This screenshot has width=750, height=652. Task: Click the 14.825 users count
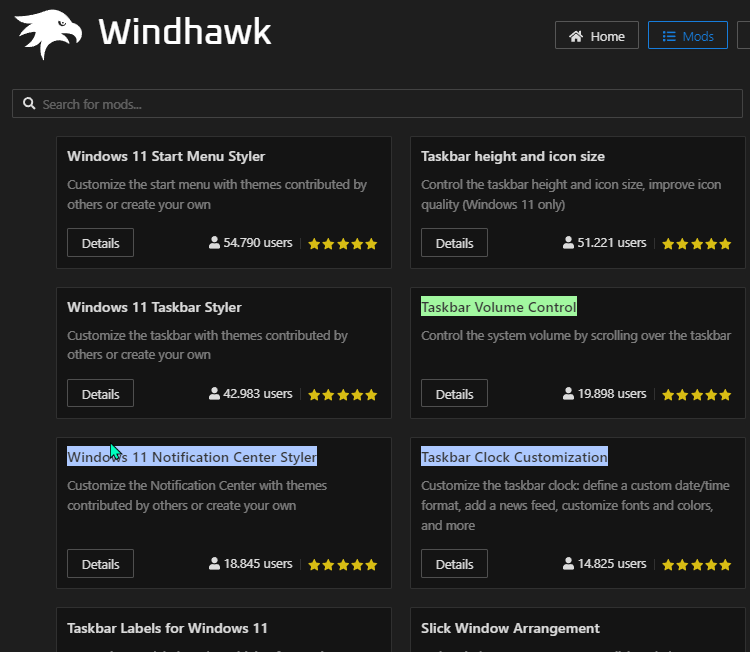(612, 564)
